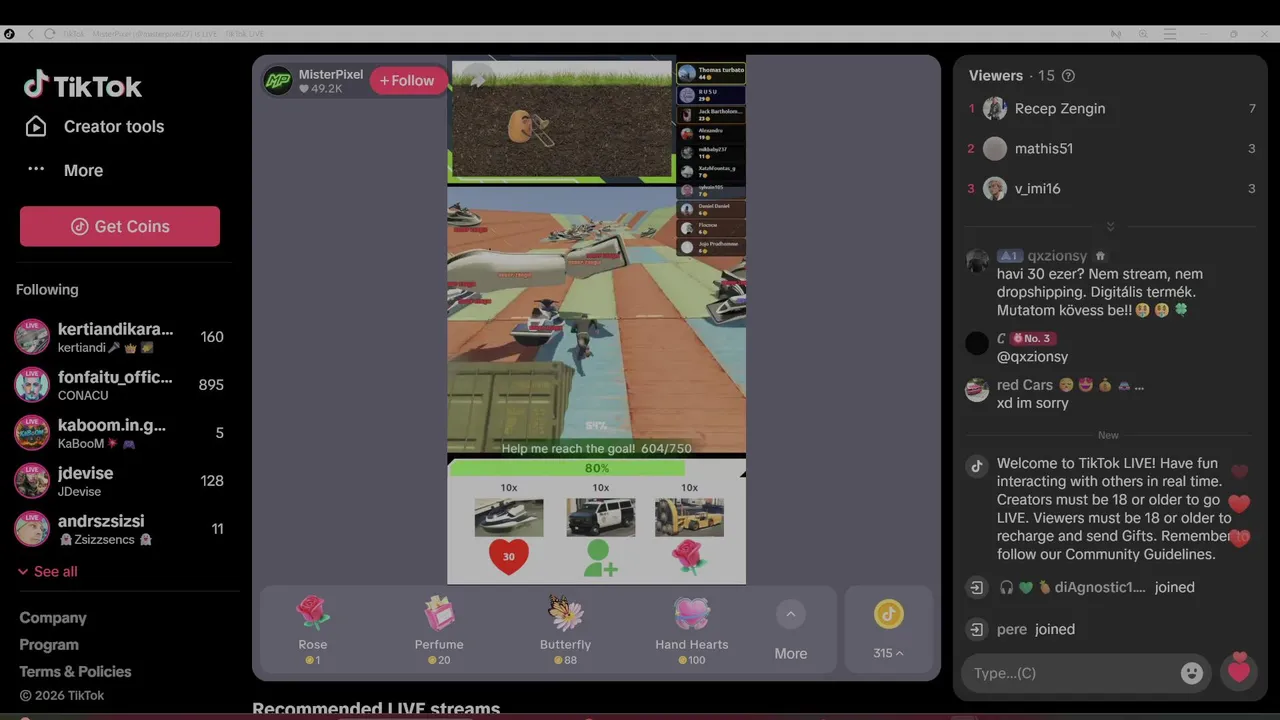Image resolution: width=1280 pixels, height=720 pixels.
Task: Expand more gifts with the More chevron
Action: pos(790,615)
